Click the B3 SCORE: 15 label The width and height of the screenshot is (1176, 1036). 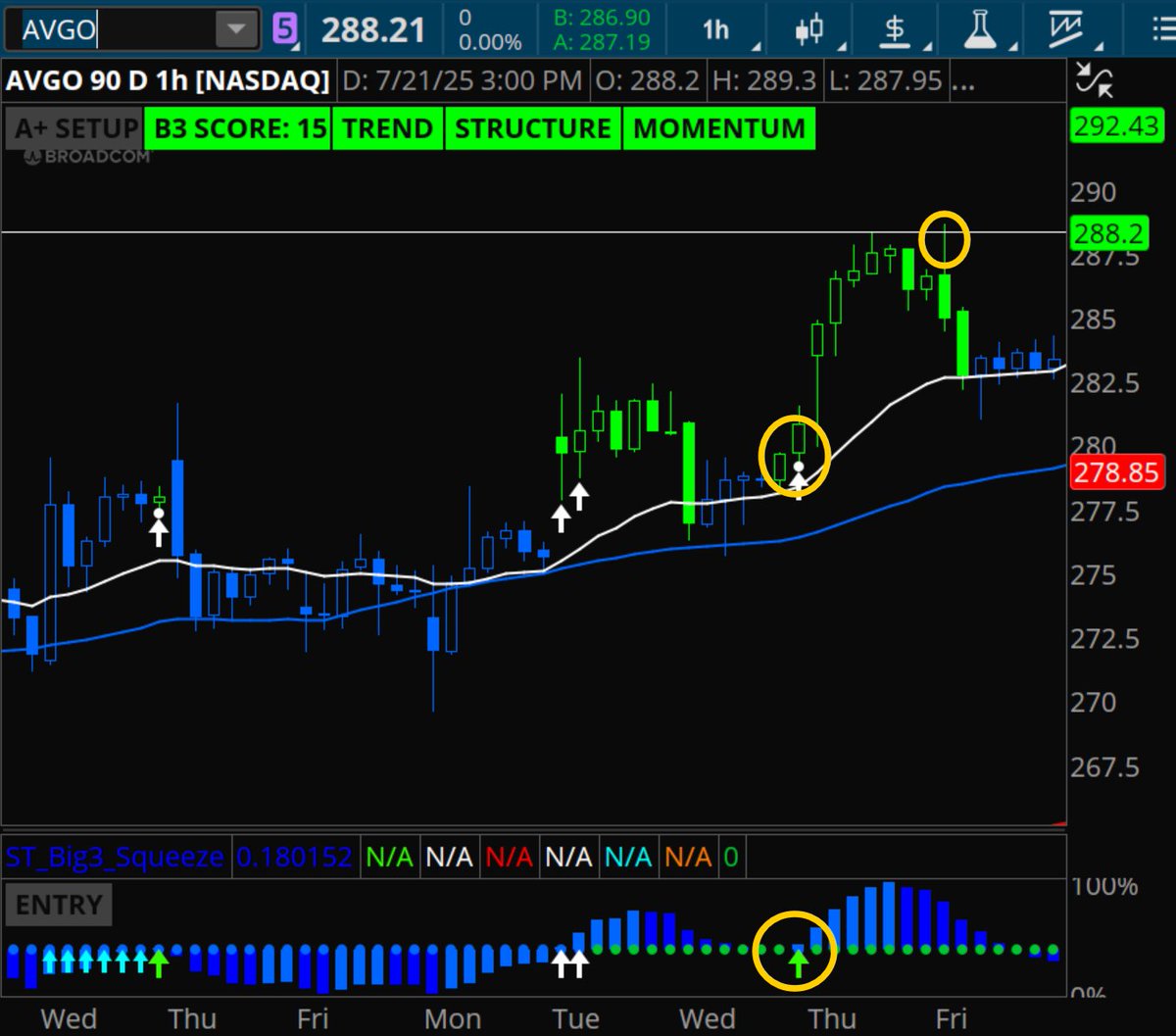click(237, 128)
